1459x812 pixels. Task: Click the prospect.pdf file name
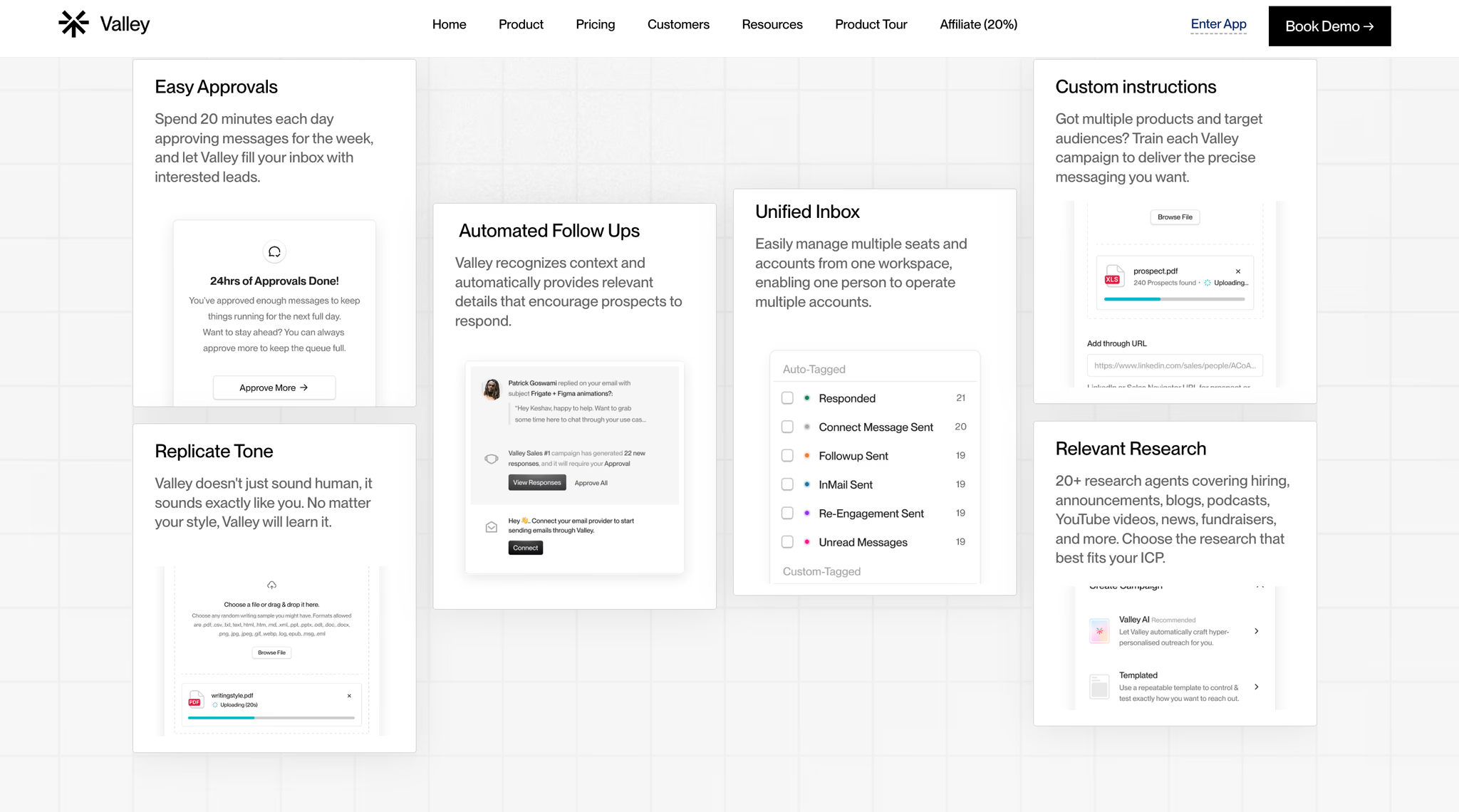1156,271
